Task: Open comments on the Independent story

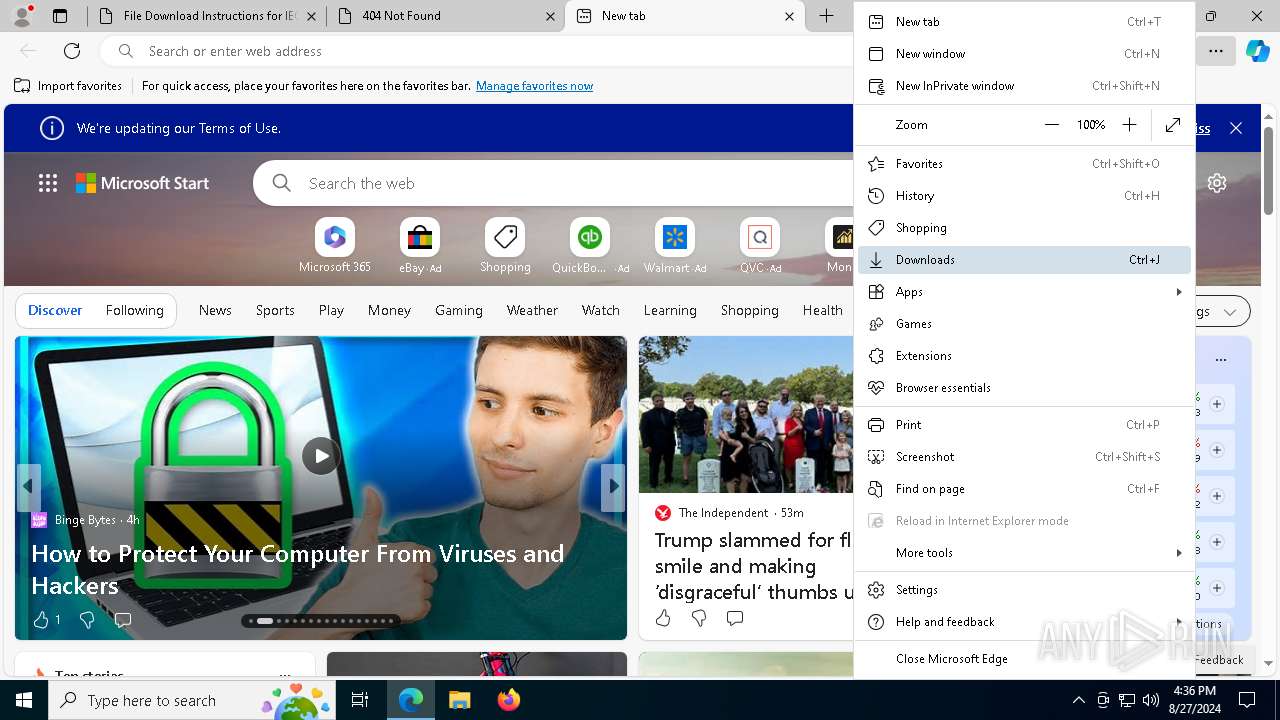Action: coord(735,618)
